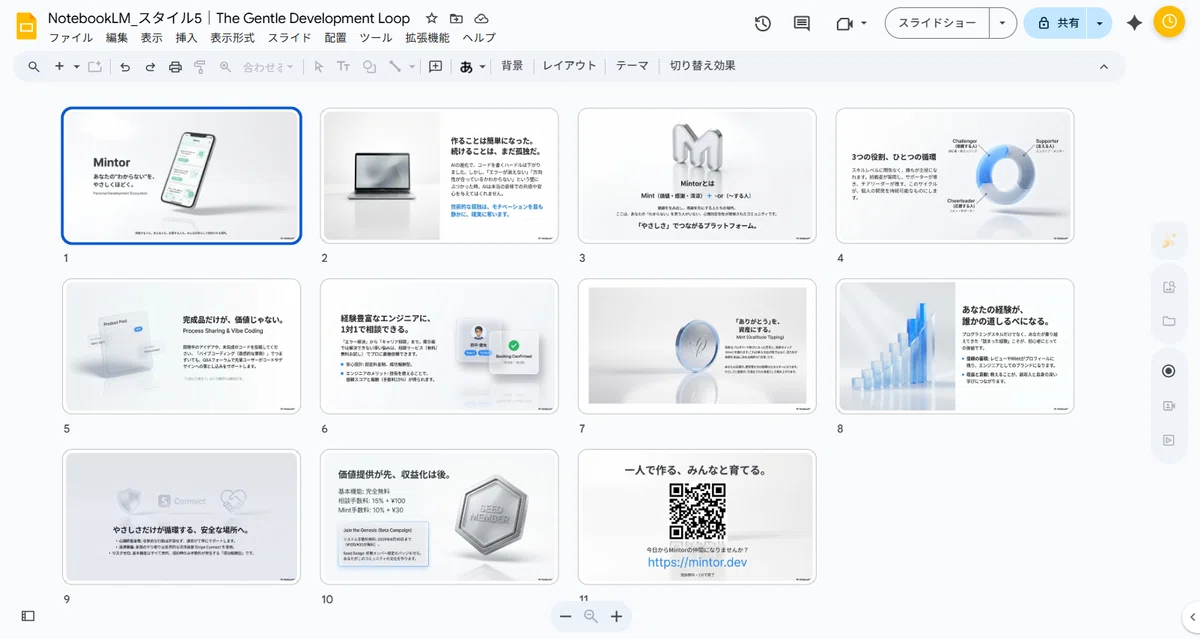Click the レイアウト button
Viewport: 1200px width, 639px height.
click(x=569, y=66)
